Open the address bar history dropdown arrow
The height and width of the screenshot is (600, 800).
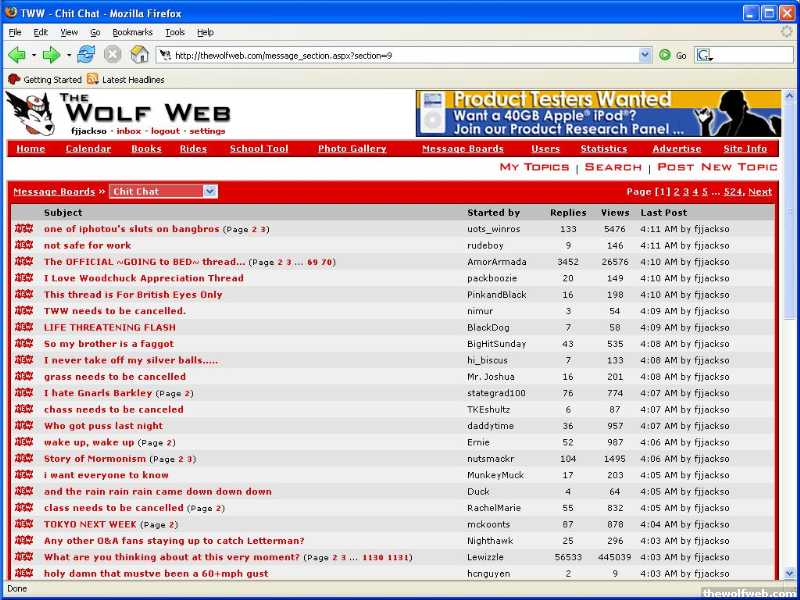(645, 56)
